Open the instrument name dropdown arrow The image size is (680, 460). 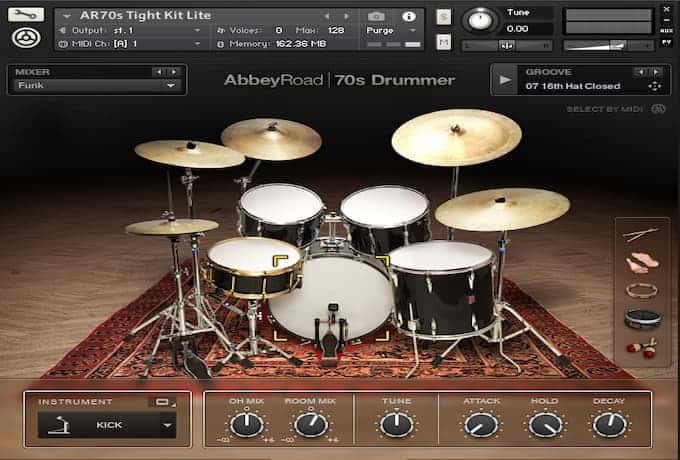[66, 16]
